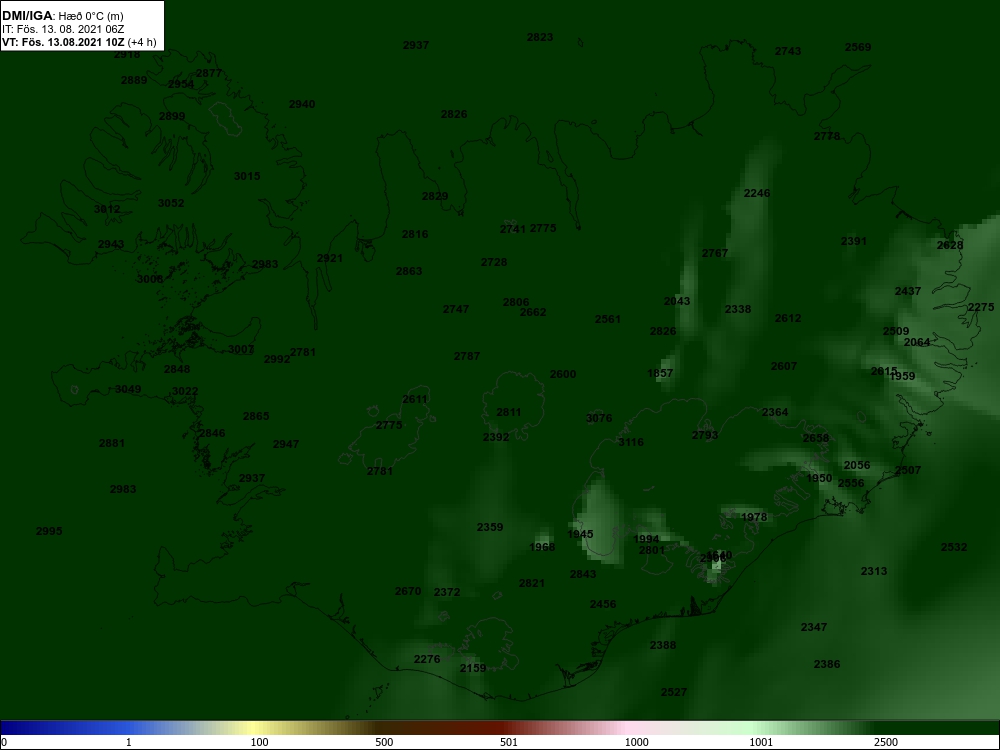
Task: Click the map value 2456
Action: pos(603,604)
